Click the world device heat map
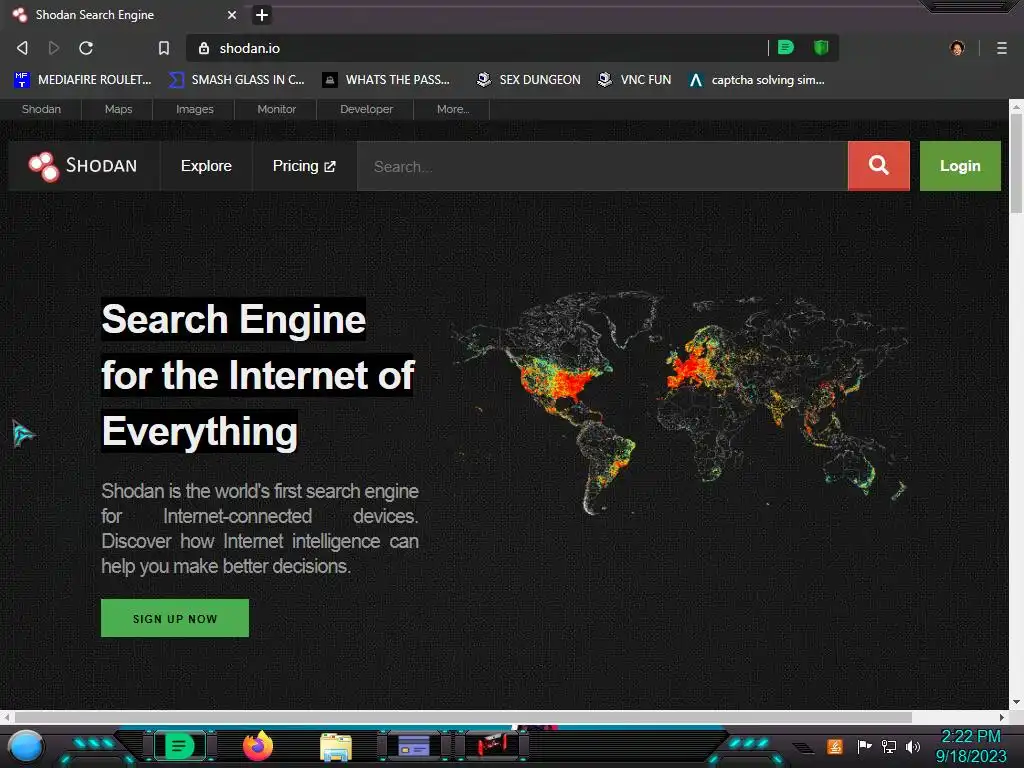This screenshot has height=768, width=1024. pyautogui.click(x=679, y=402)
